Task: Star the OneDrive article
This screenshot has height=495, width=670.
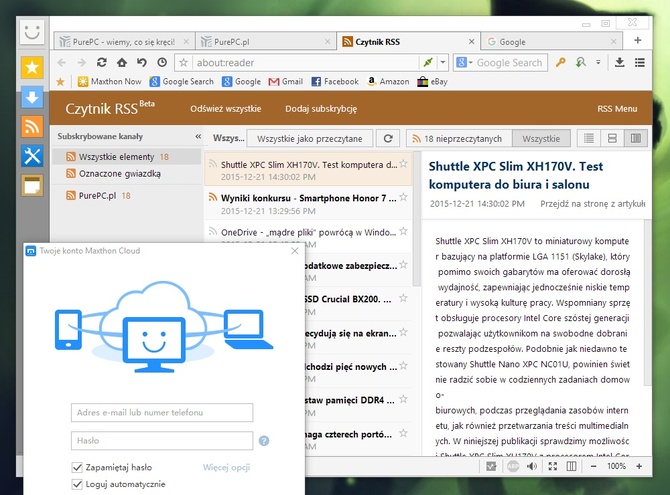Action: pyautogui.click(x=403, y=231)
